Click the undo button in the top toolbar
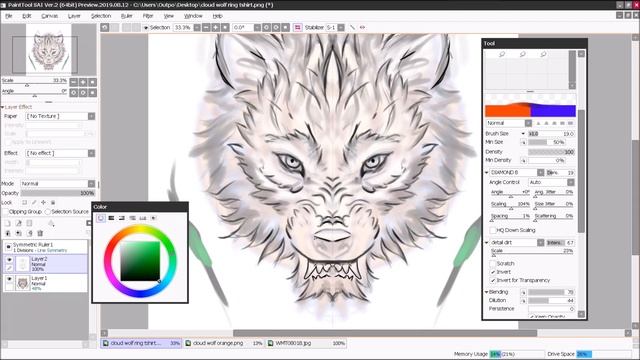640x360 pixels. (x=105, y=27)
